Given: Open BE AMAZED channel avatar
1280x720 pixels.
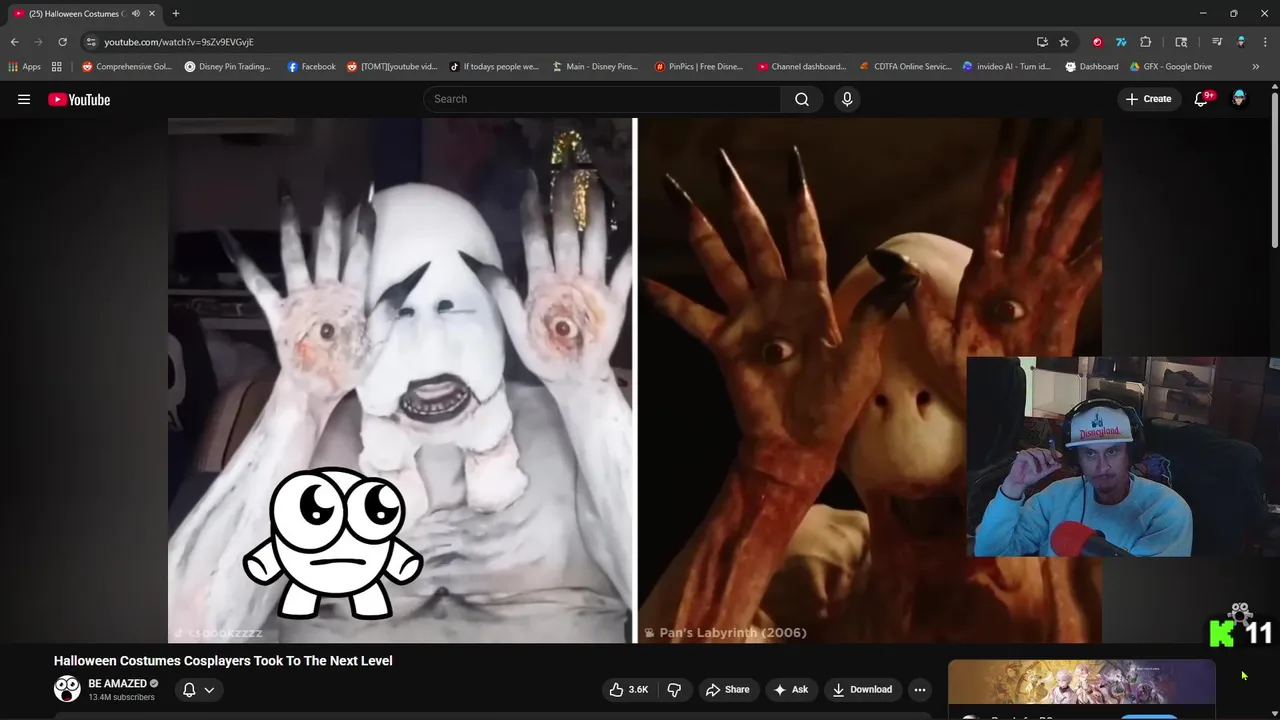Looking at the screenshot, I should click(x=67, y=689).
